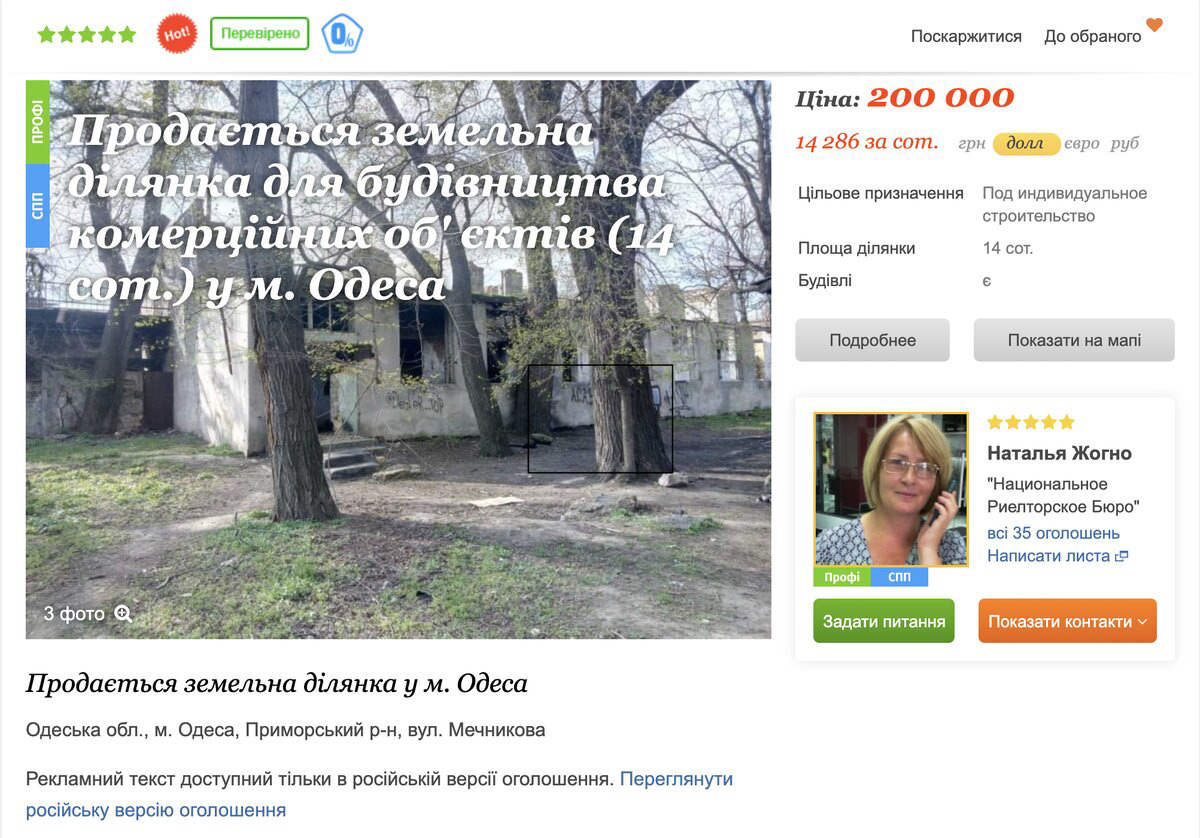Image resolution: width=1200 pixels, height=838 pixels.
Task: Click the blue 0% commission house icon
Action: tap(343, 34)
